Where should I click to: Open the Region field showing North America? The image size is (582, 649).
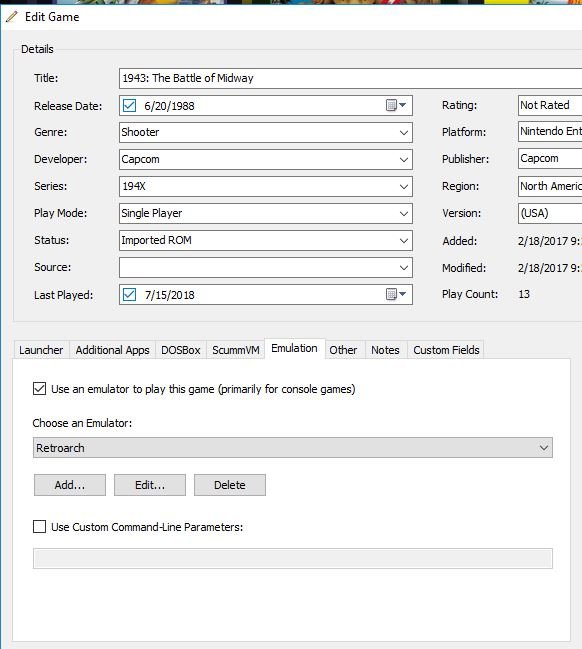coord(550,186)
